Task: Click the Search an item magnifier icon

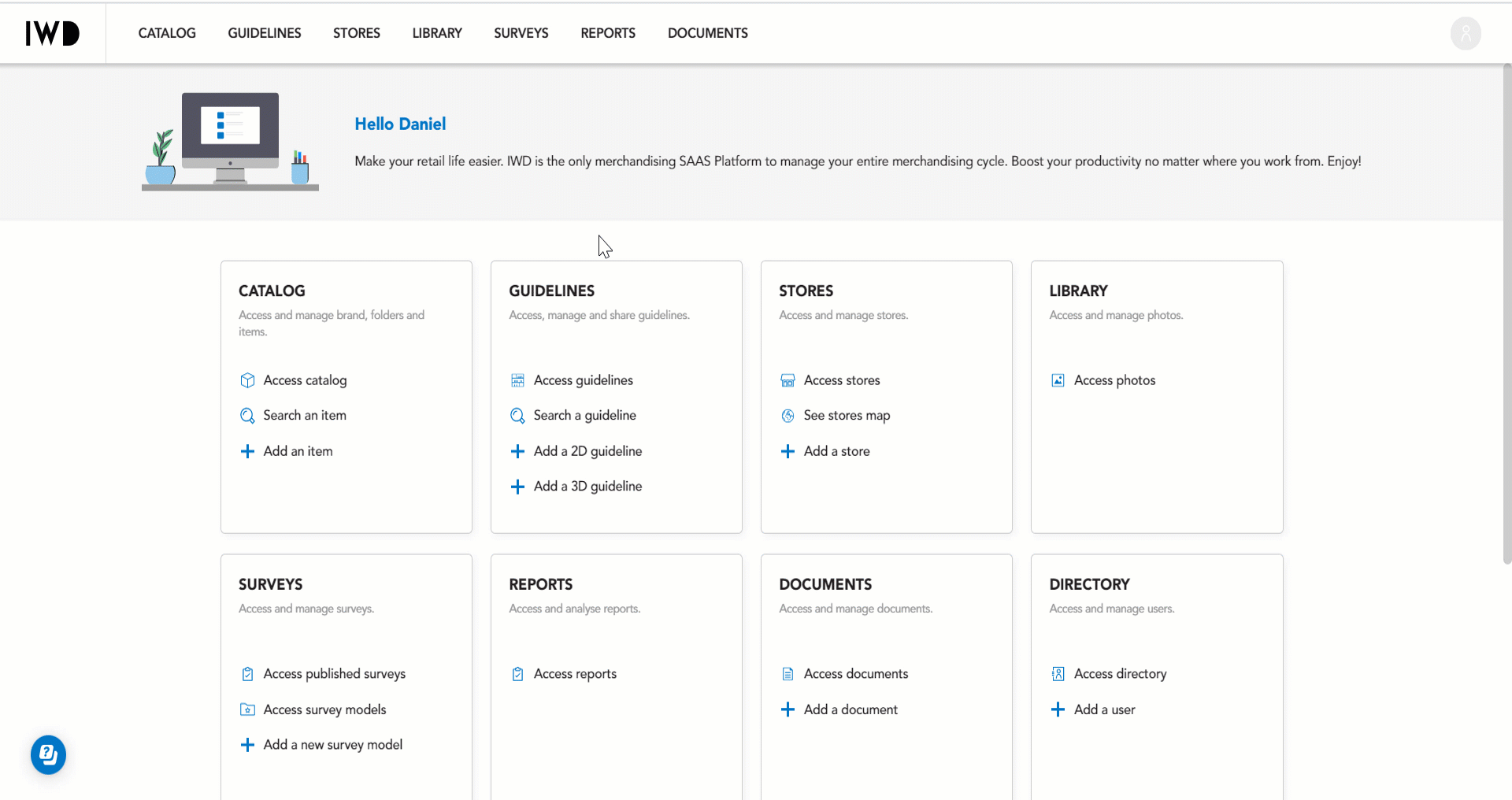Action: point(247,416)
